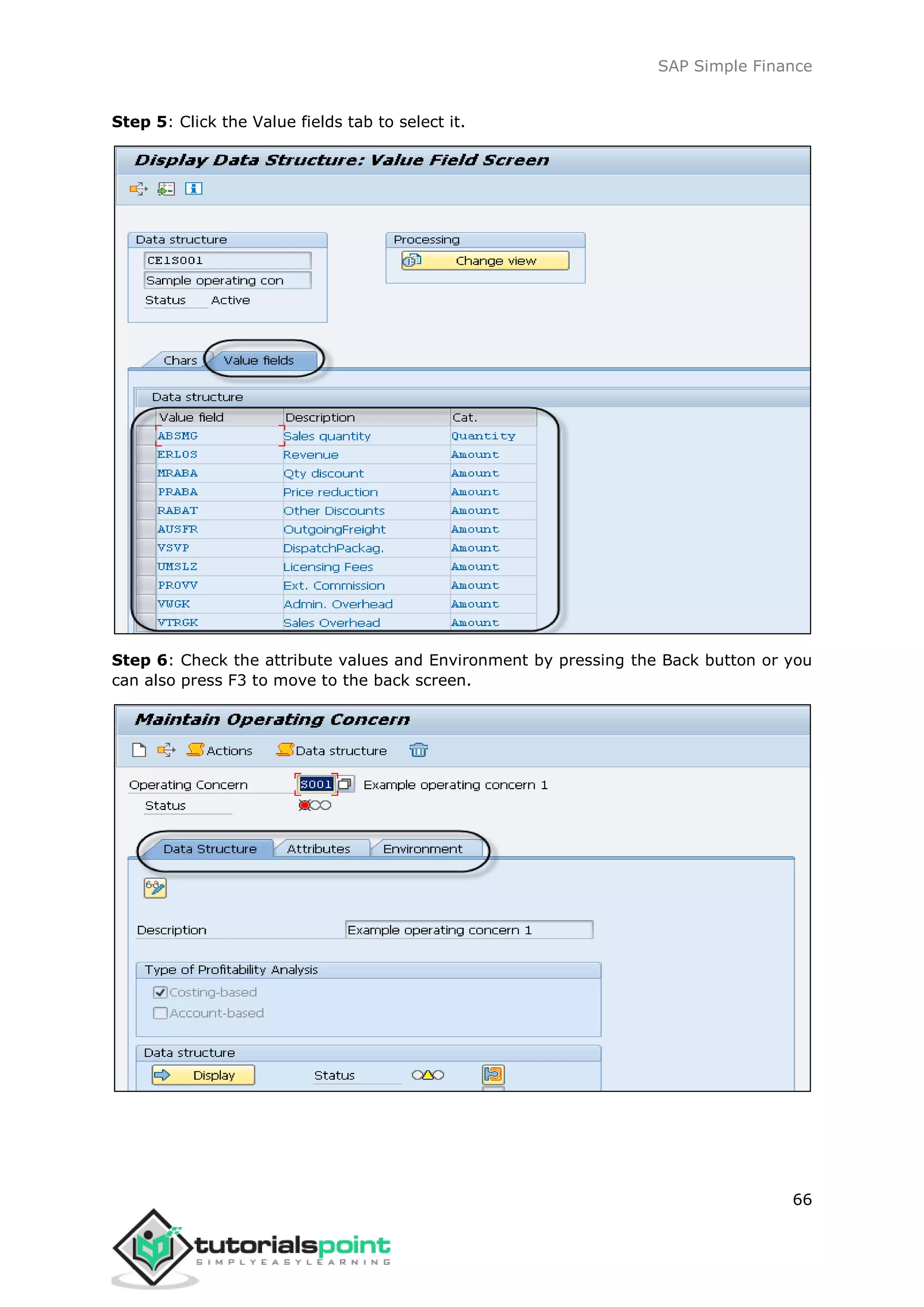Toggle the Account-based checkbox
Viewport: 924px width, 1307px height.
click(161, 1013)
